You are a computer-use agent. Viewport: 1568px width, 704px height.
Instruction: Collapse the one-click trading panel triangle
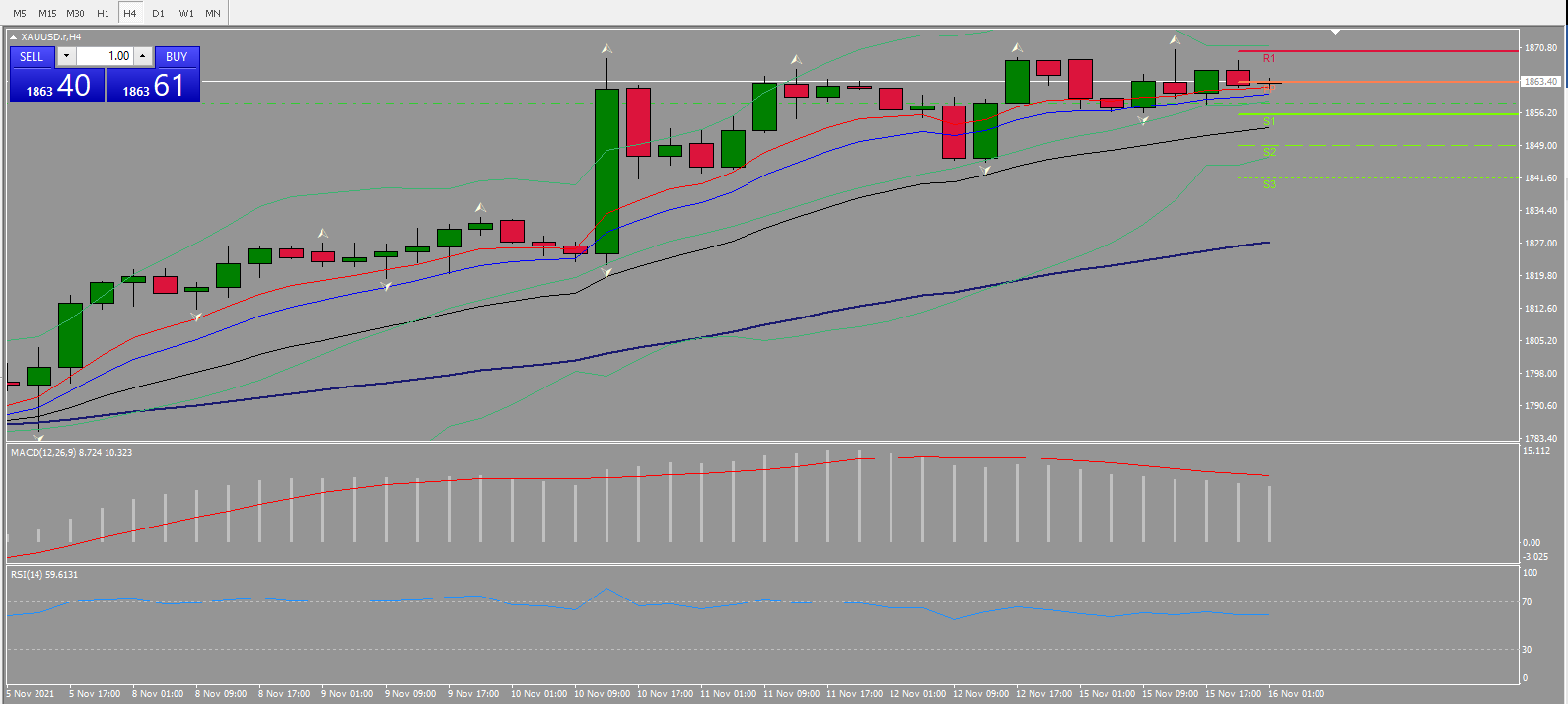(x=13, y=37)
